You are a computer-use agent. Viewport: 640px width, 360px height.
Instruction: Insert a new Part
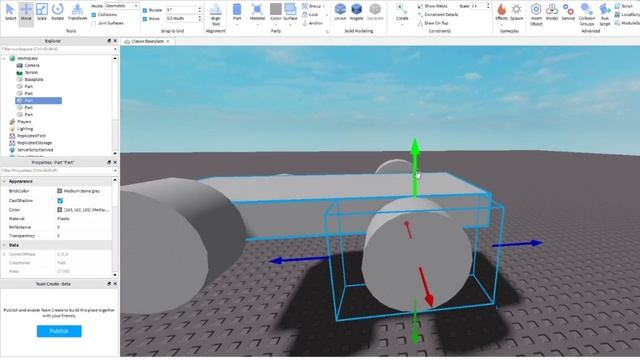(237, 12)
